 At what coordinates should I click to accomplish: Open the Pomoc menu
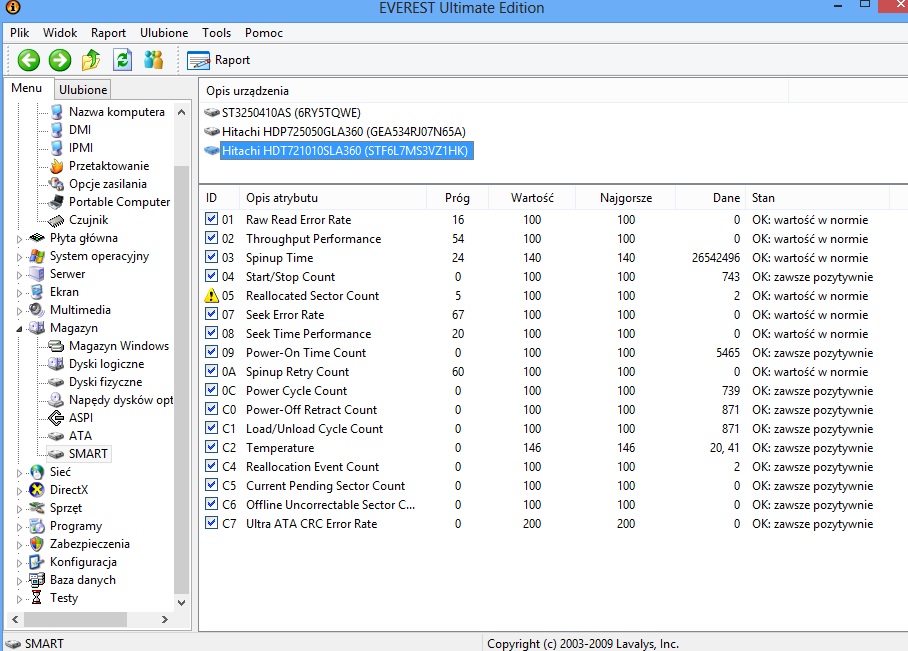[x=263, y=33]
